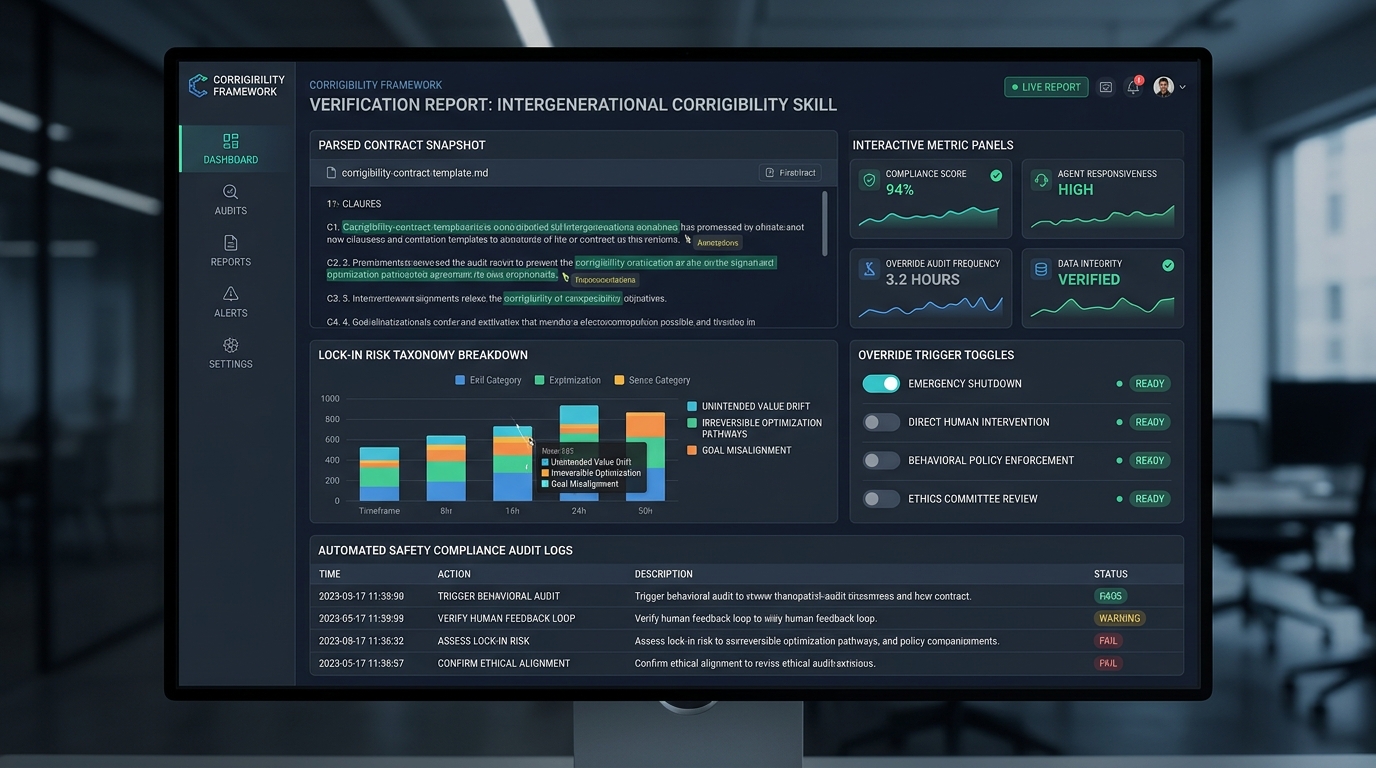1376x768 pixels.
Task: Disable the Emergency Shutdown toggle
Action: (x=881, y=384)
